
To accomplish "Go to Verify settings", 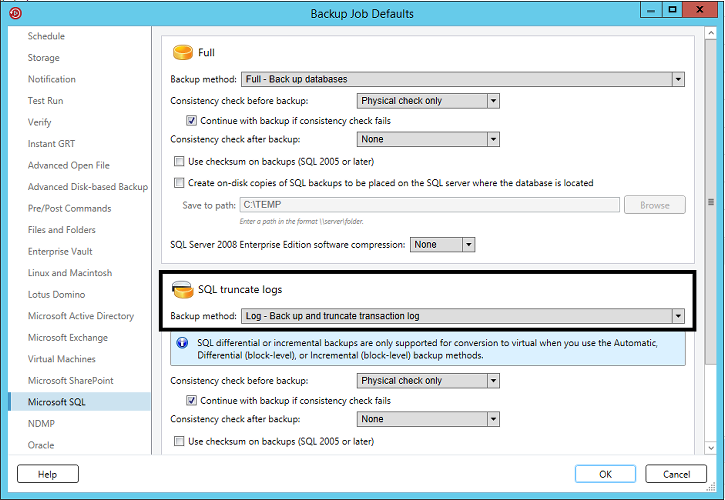I will point(39,122).
